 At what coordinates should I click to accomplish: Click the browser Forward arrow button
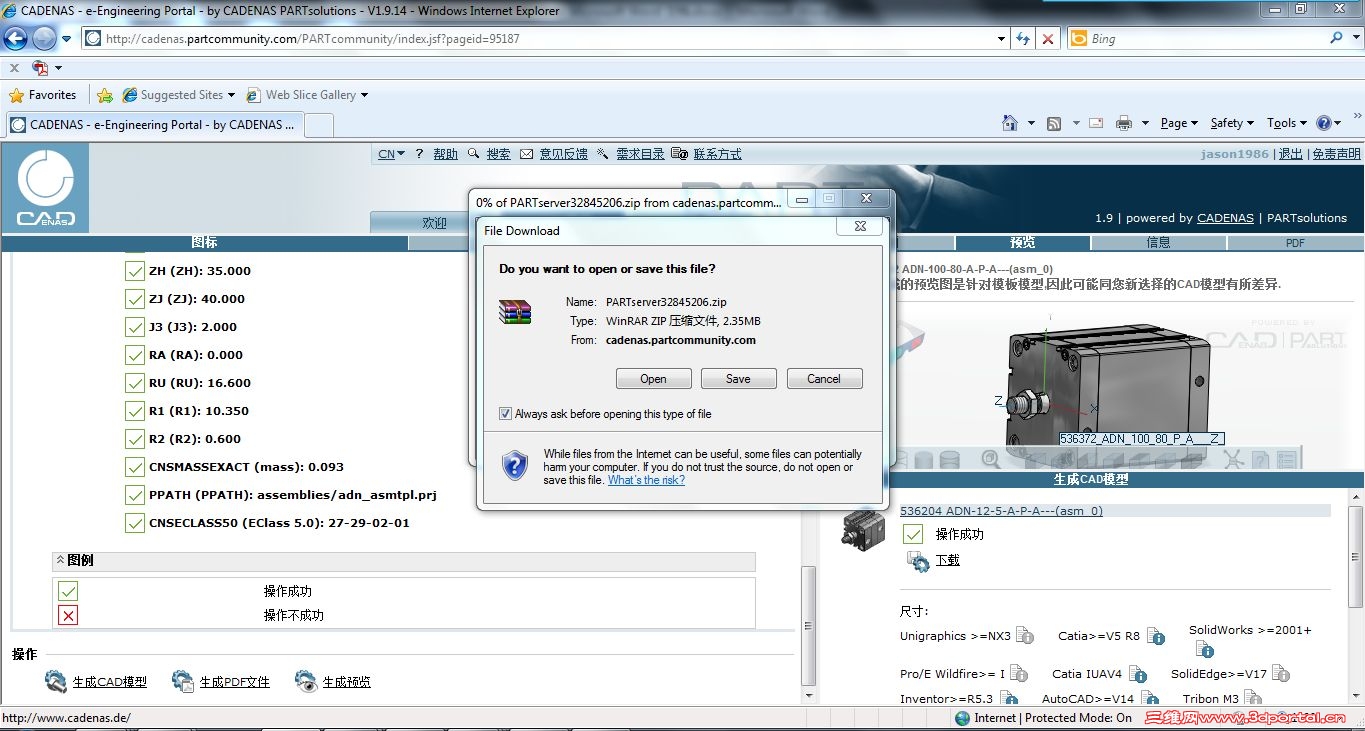point(44,39)
